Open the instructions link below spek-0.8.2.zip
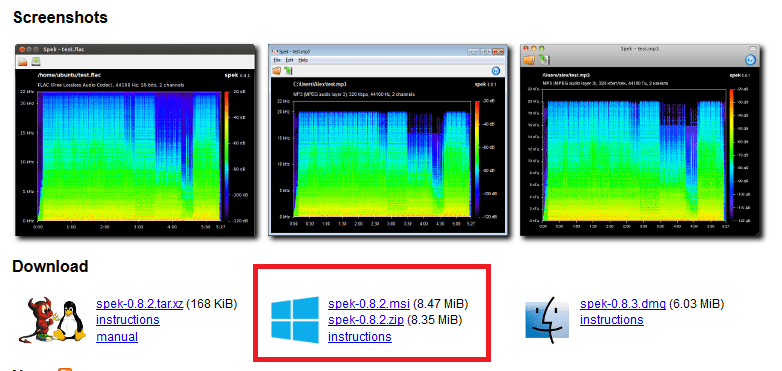This screenshot has height=371, width=782. (x=360, y=337)
